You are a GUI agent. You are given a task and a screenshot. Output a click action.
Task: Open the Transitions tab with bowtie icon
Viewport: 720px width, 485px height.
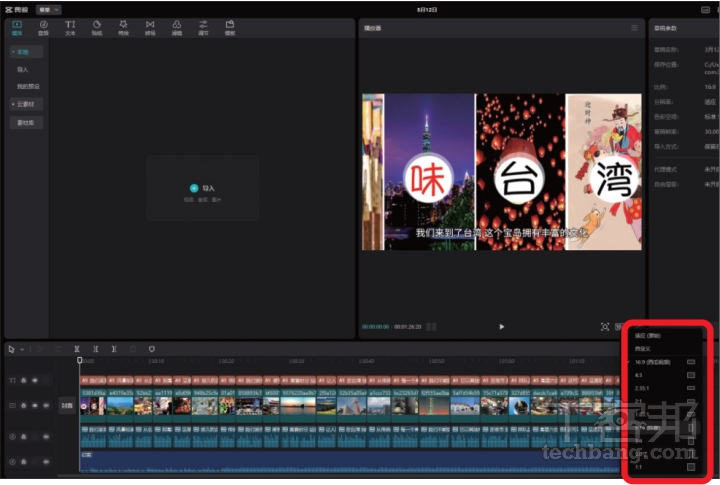click(x=150, y=28)
